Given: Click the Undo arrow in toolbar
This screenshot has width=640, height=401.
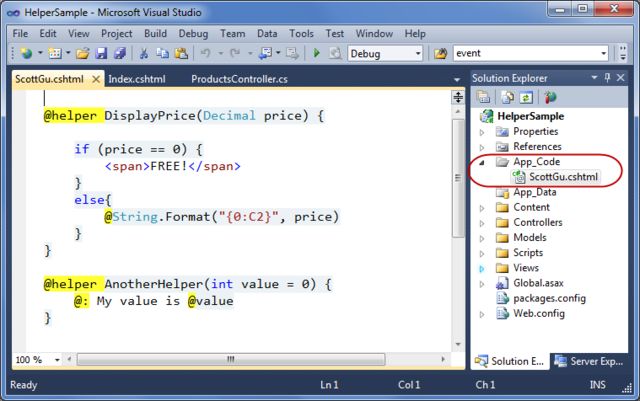Looking at the screenshot, I should 206,53.
